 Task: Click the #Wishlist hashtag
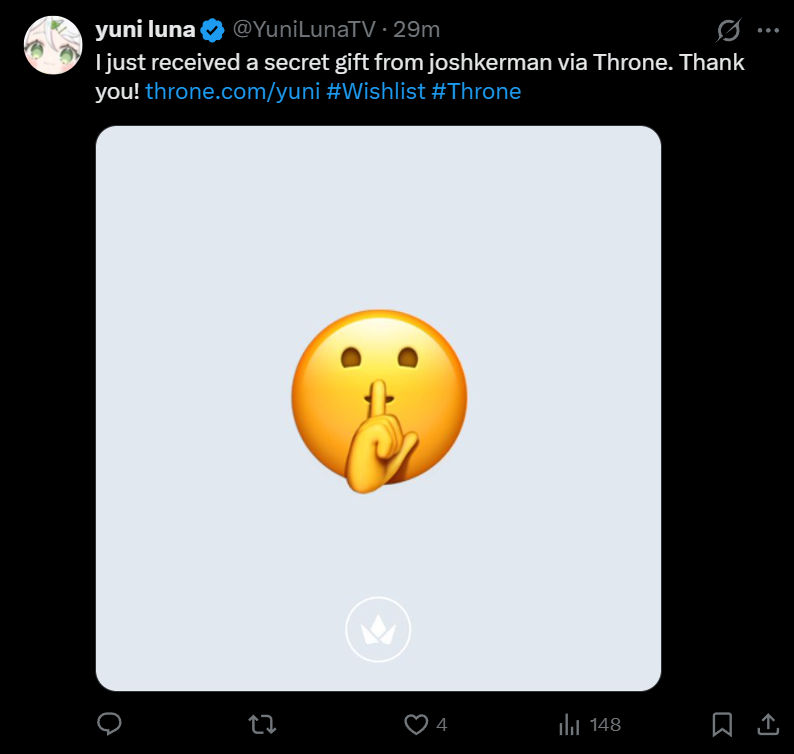point(375,91)
